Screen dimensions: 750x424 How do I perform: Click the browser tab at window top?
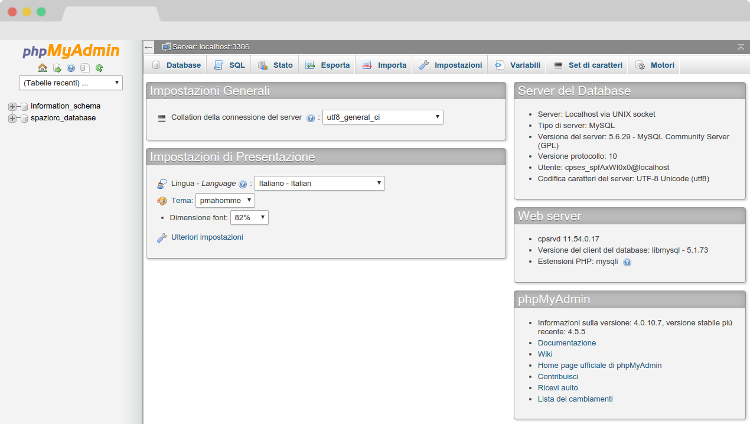[x=111, y=14]
